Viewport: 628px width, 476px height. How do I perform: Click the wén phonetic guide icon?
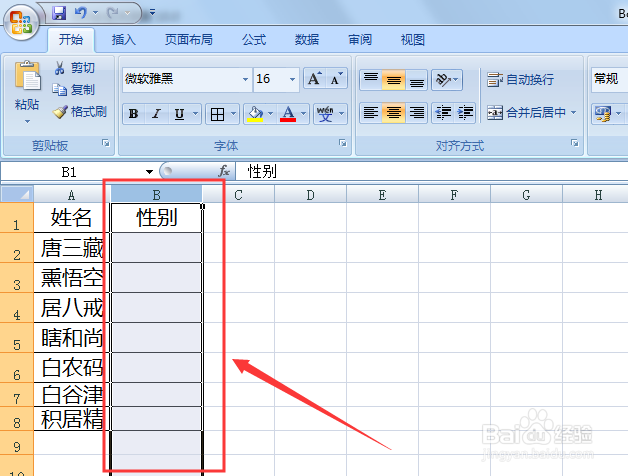click(x=325, y=114)
